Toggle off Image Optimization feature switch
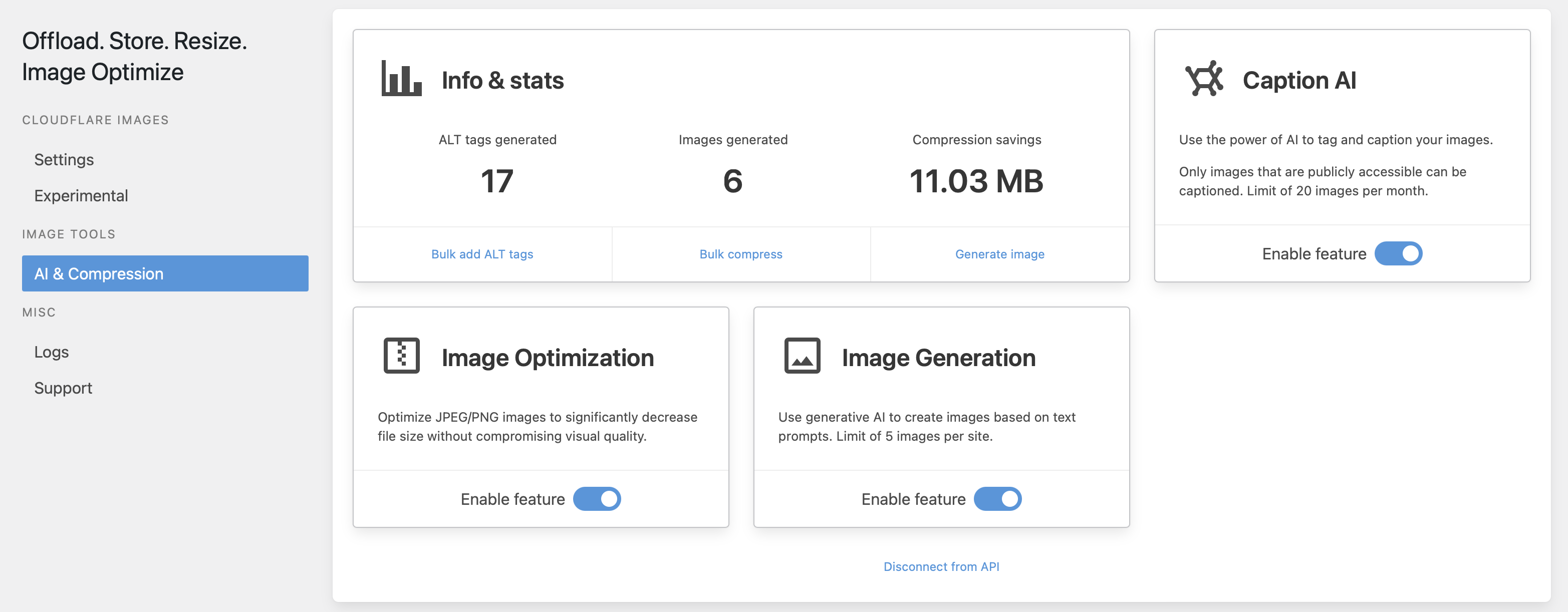 [597, 499]
